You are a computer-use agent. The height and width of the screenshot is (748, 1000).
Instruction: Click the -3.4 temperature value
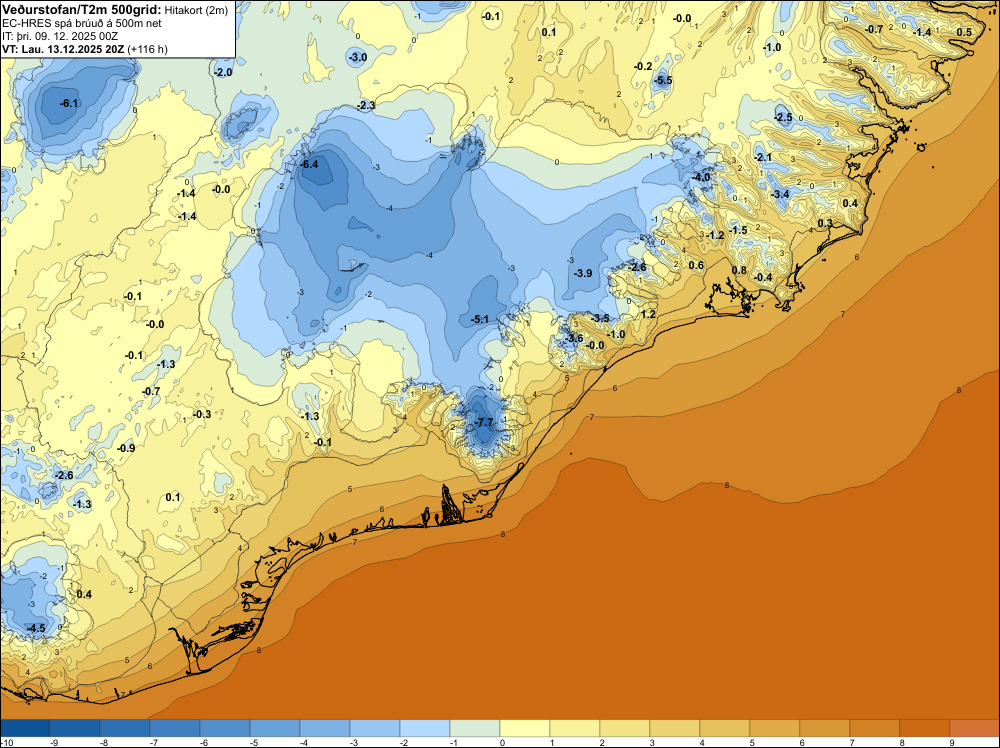[780, 194]
